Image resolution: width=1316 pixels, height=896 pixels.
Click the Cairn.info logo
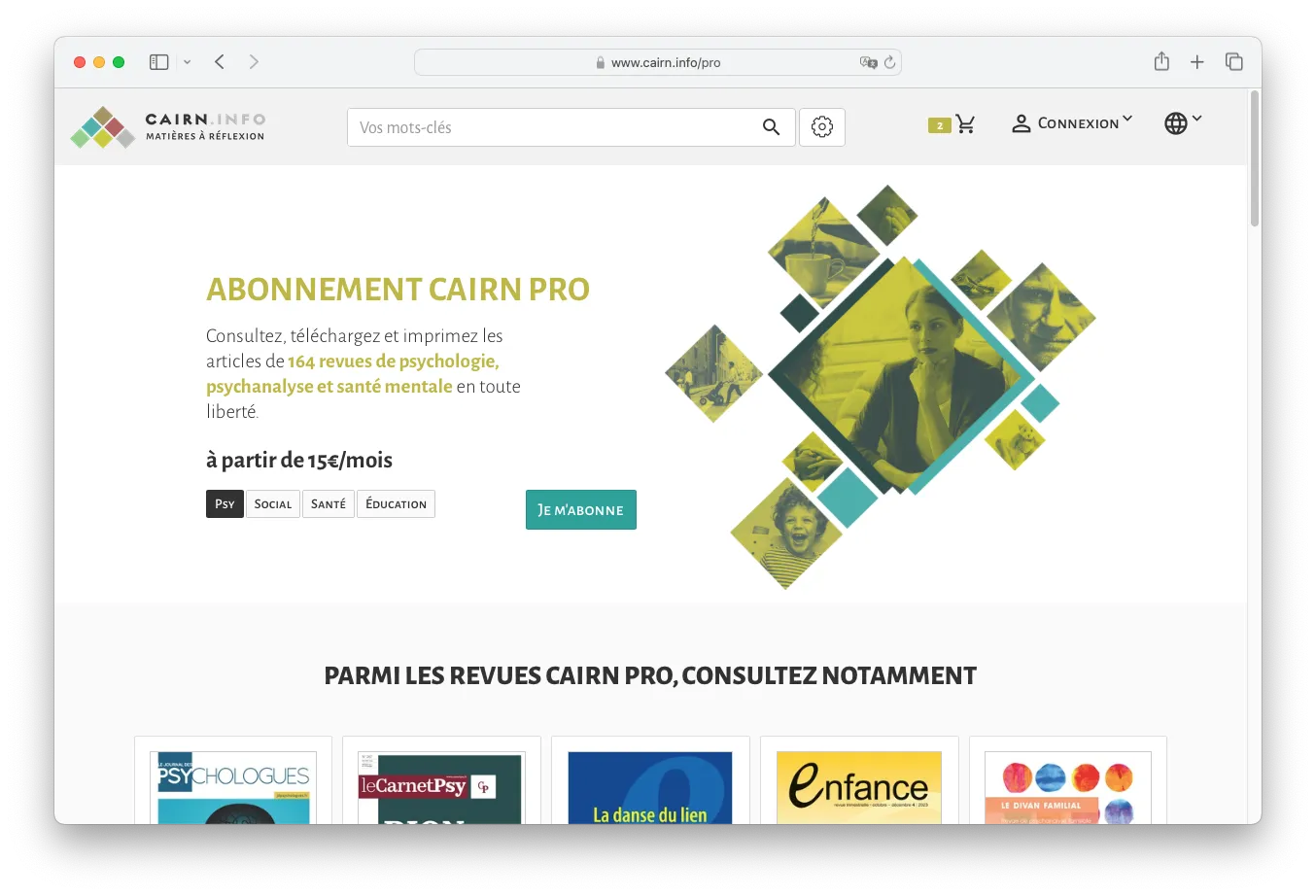pos(168,127)
